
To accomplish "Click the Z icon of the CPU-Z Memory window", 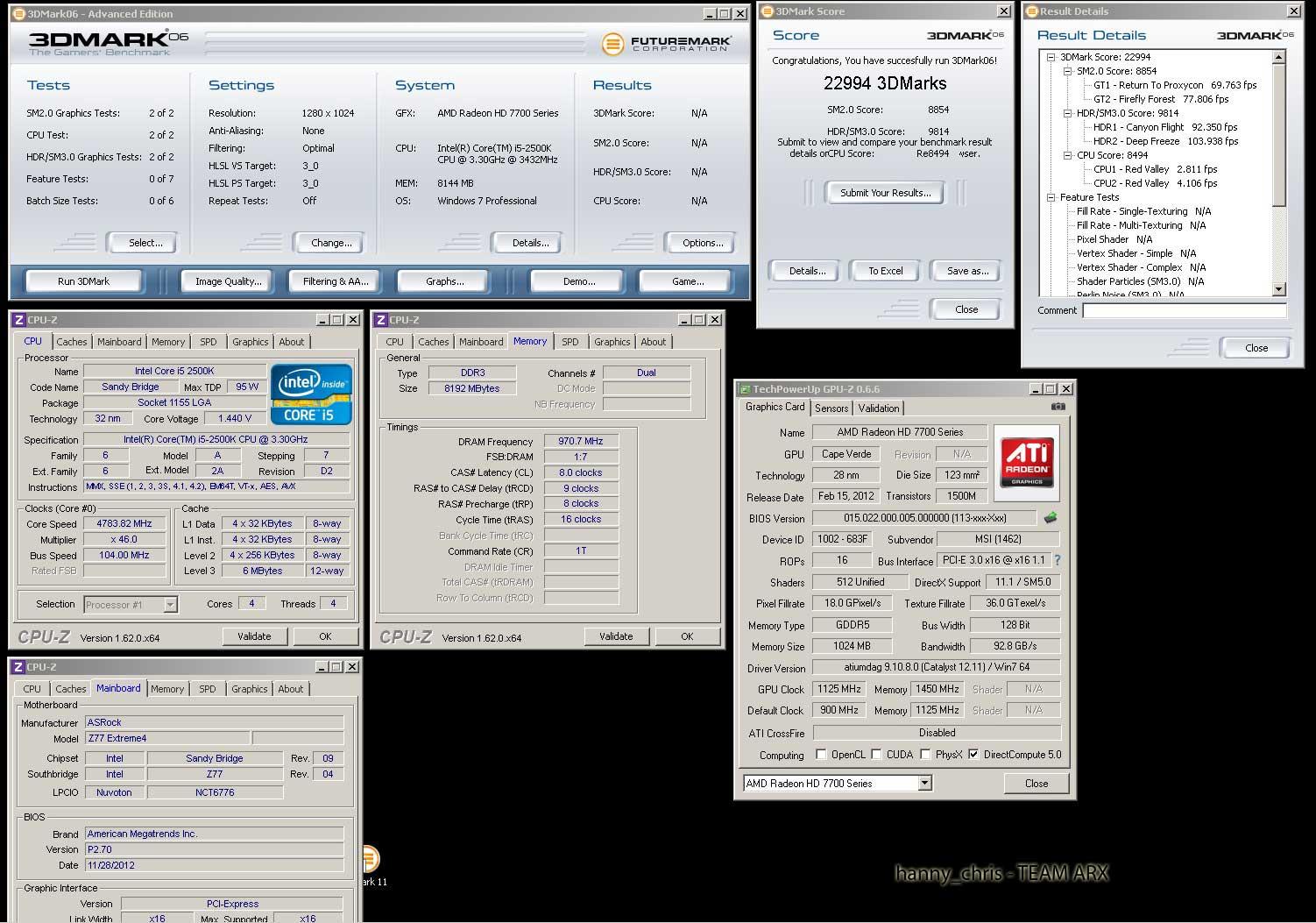I will 381,320.
